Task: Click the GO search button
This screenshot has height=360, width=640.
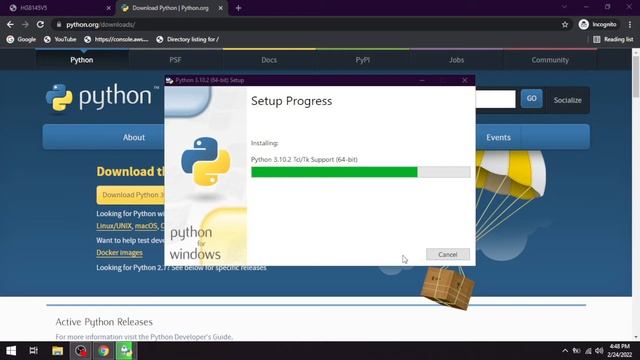Action: coord(531,98)
